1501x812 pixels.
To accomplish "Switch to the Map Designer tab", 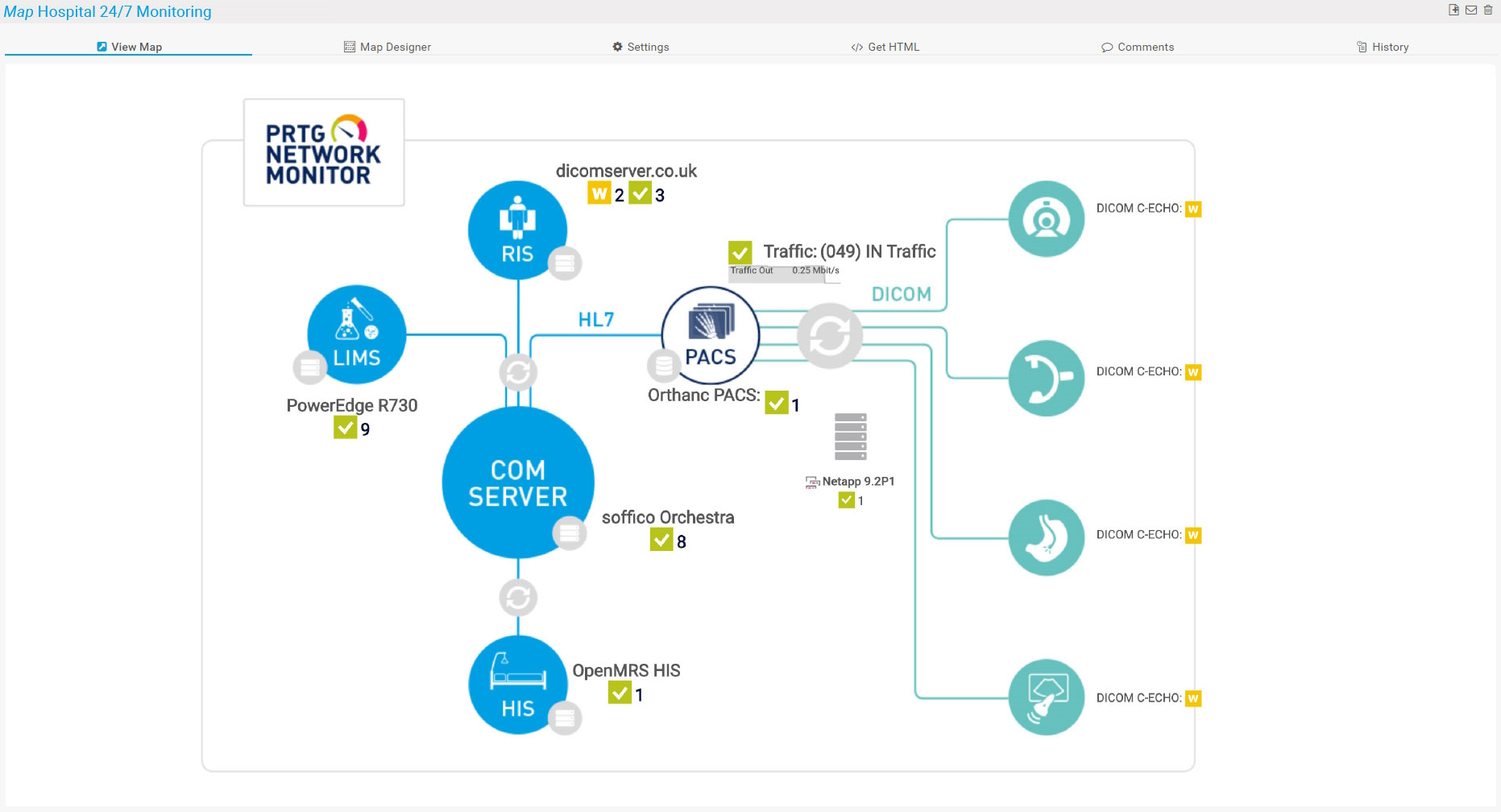I will pyautogui.click(x=388, y=47).
